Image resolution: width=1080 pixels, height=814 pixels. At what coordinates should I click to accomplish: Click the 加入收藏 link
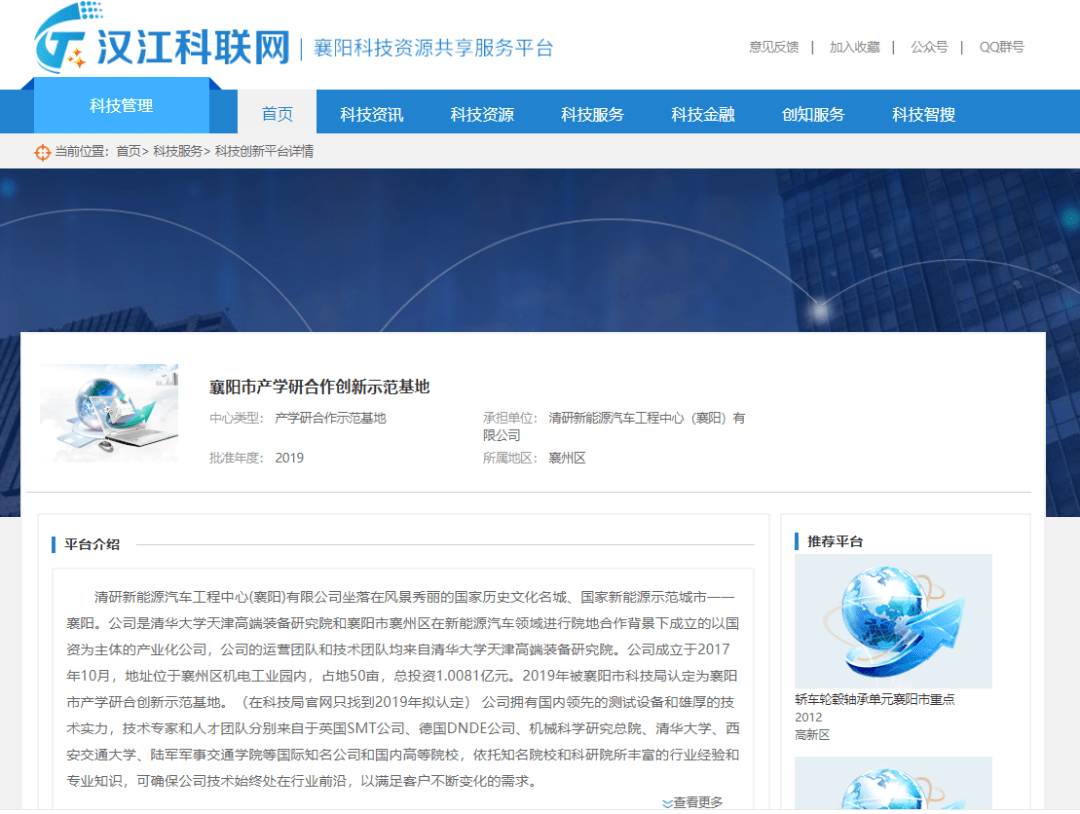(855, 47)
